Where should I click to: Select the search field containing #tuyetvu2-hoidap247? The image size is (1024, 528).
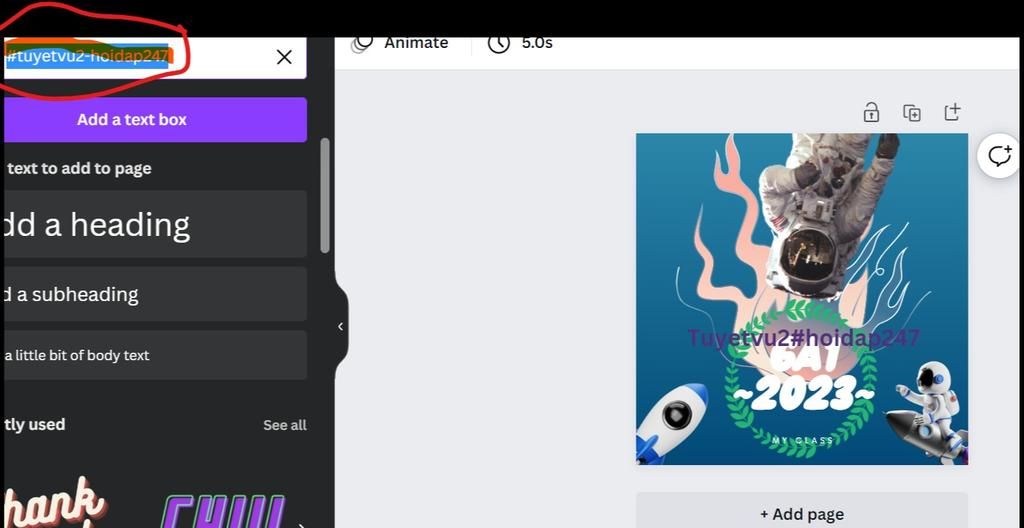point(155,58)
